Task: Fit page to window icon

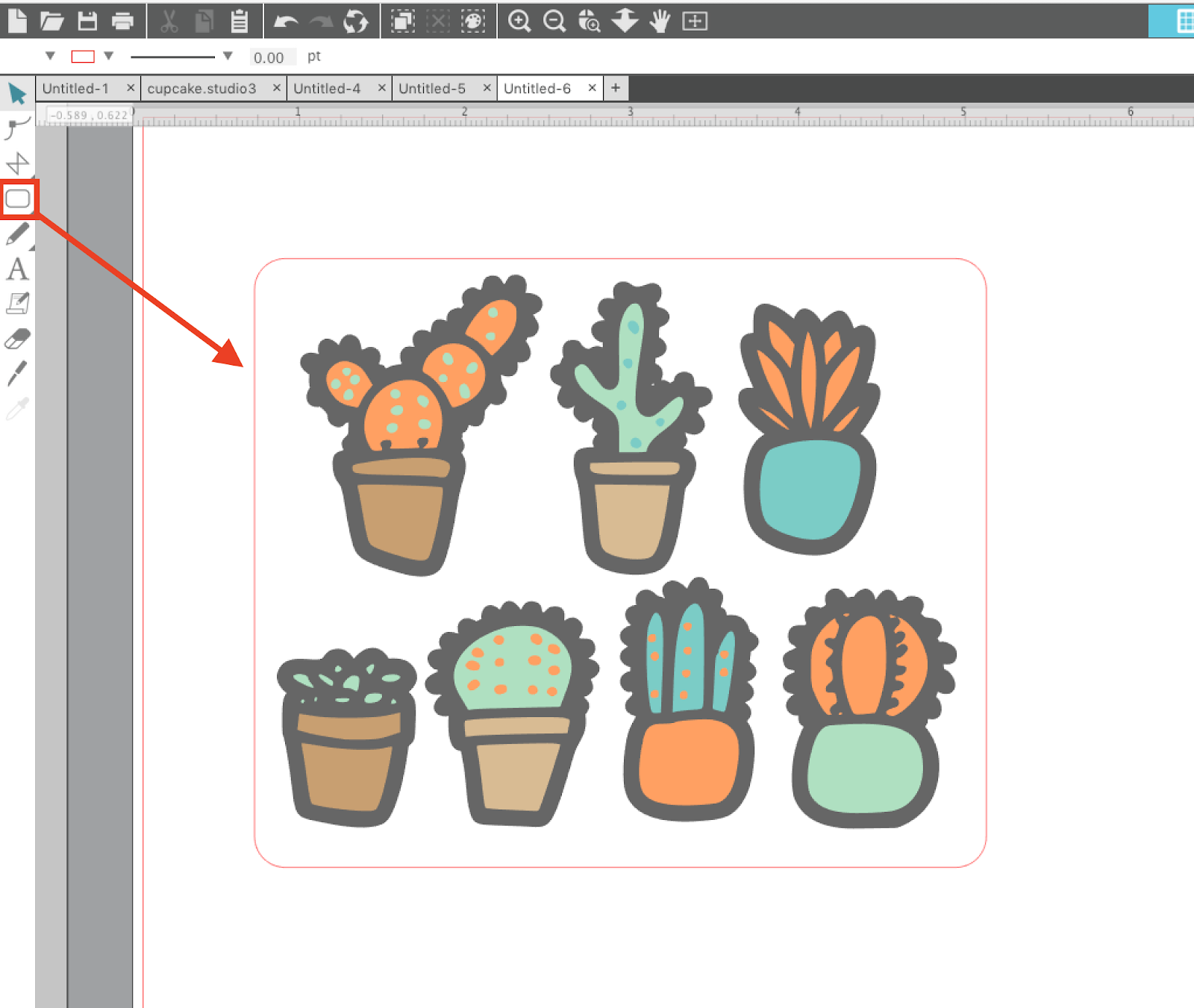Action: tap(695, 21)
